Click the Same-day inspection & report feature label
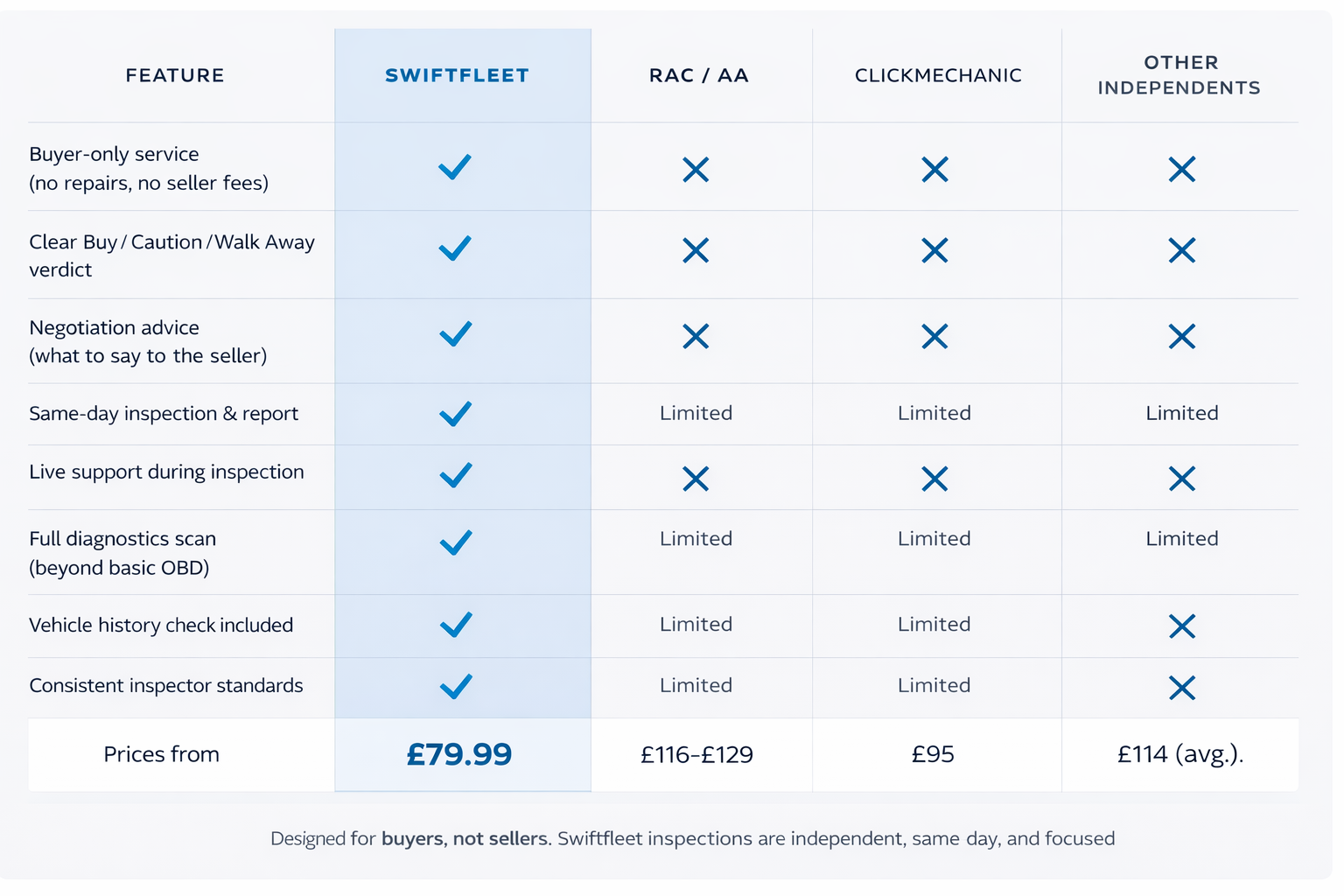The width and height of the screenshot is (1344, 896). tap(164, 414)
